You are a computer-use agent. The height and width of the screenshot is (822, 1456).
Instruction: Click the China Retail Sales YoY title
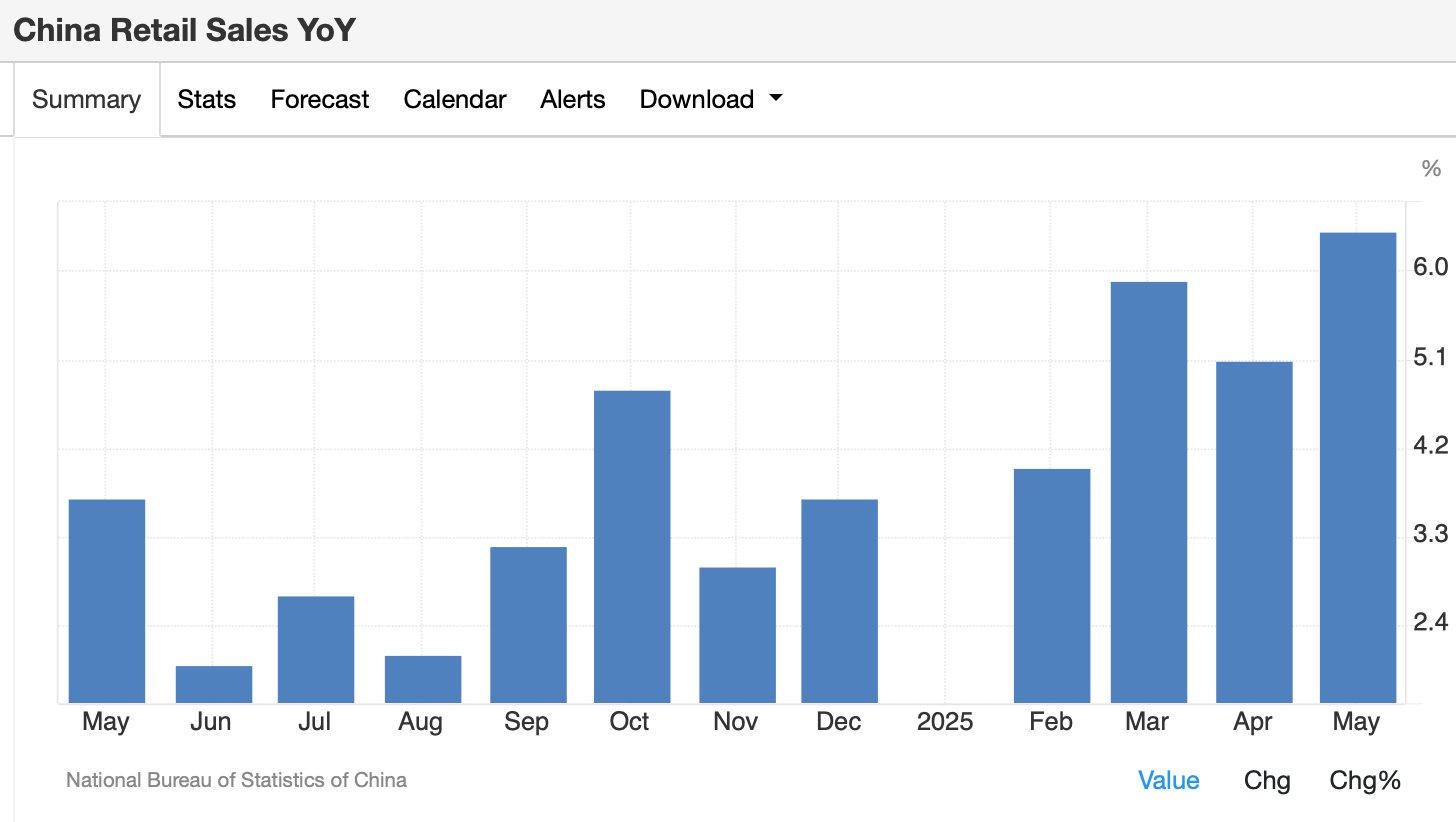pyautogui.click(x=184, y=30)
